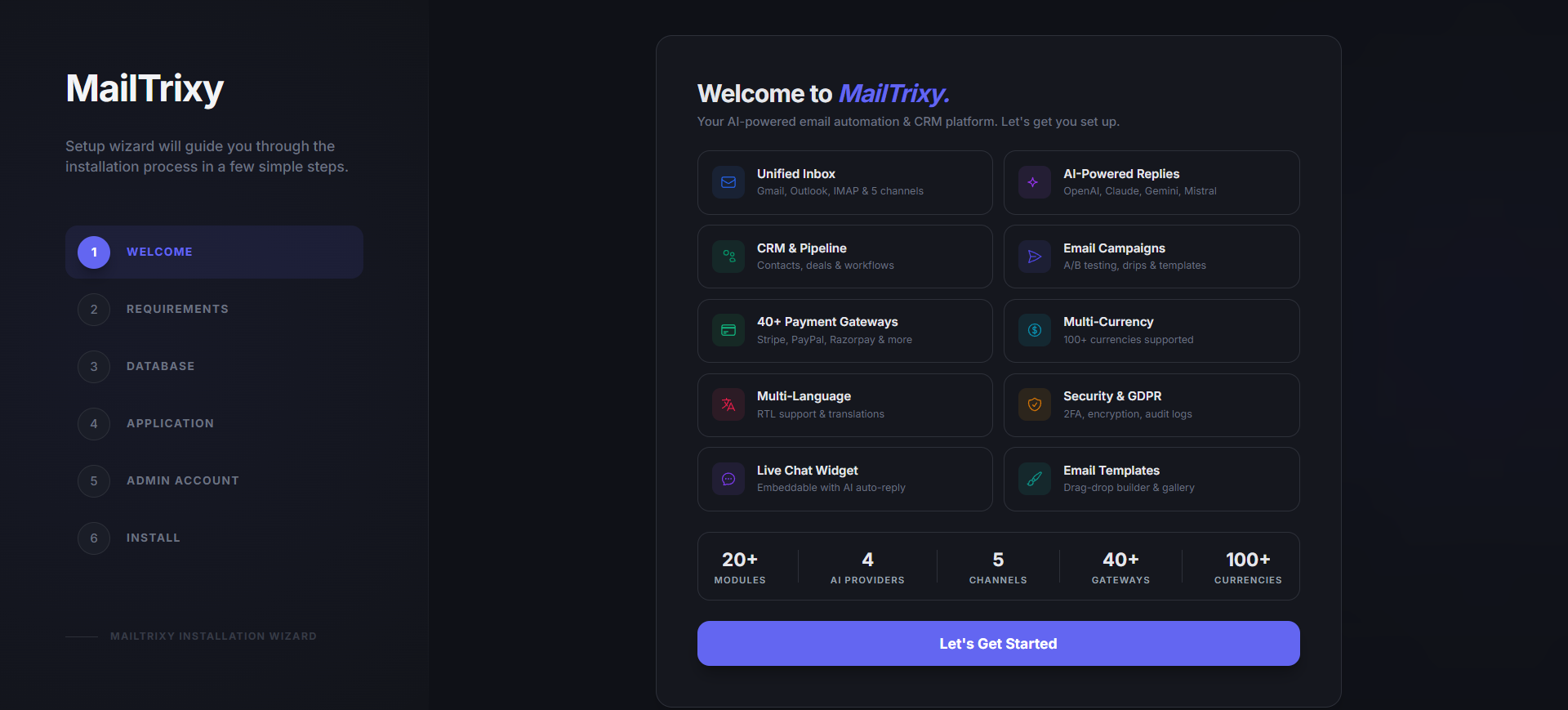Click the AI-powered email automation subtitle

[908, 122]
